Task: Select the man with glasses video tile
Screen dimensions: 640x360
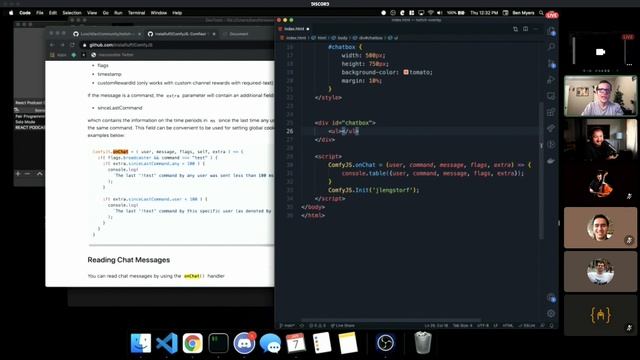Action: 600,96
